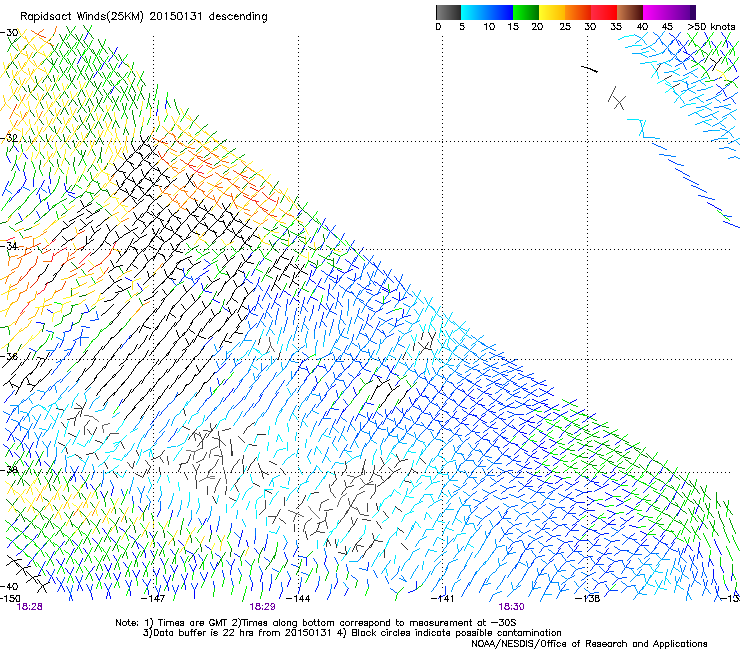Screen dimensions: 740x650
Task: Click the -38 latitude label
Action: tap(9, 470)
